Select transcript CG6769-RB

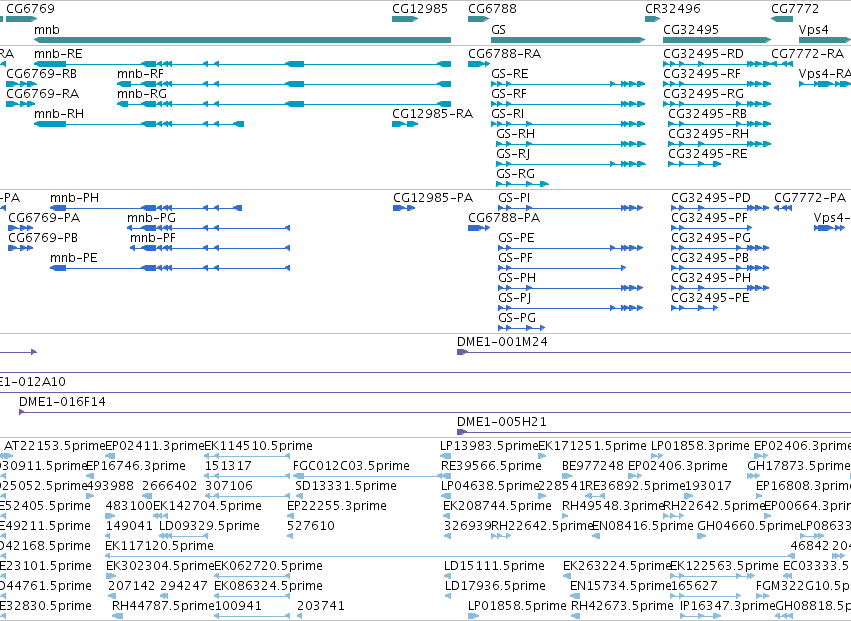tap(21, 84)
